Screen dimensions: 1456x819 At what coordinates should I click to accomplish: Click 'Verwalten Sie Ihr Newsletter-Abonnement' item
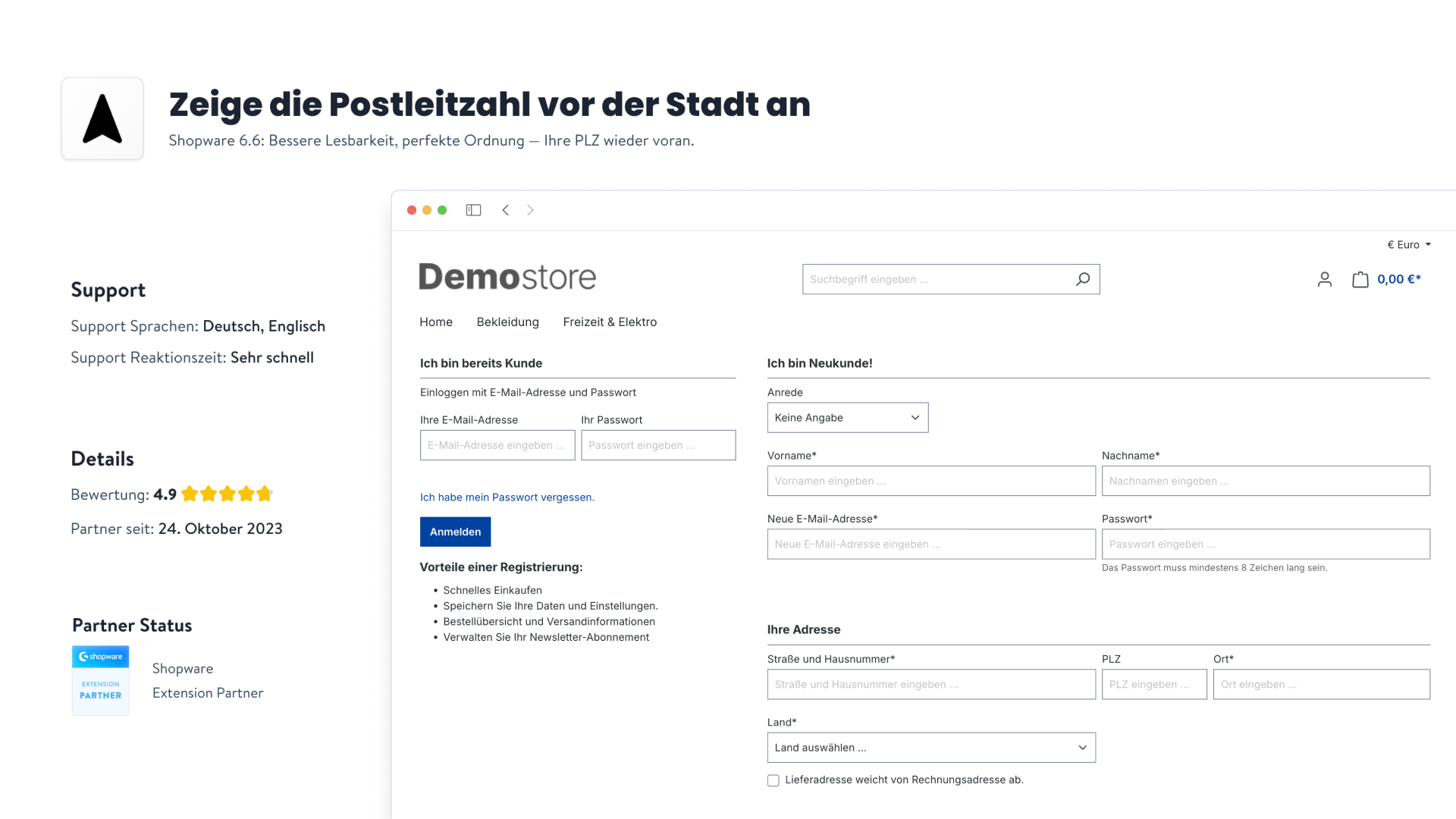coord(546,637)
